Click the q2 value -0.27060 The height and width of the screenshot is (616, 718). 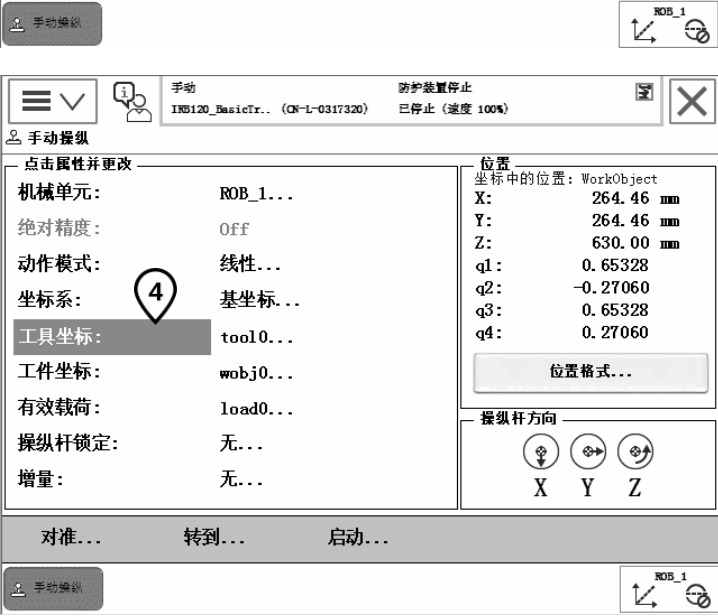click(611, 288)
